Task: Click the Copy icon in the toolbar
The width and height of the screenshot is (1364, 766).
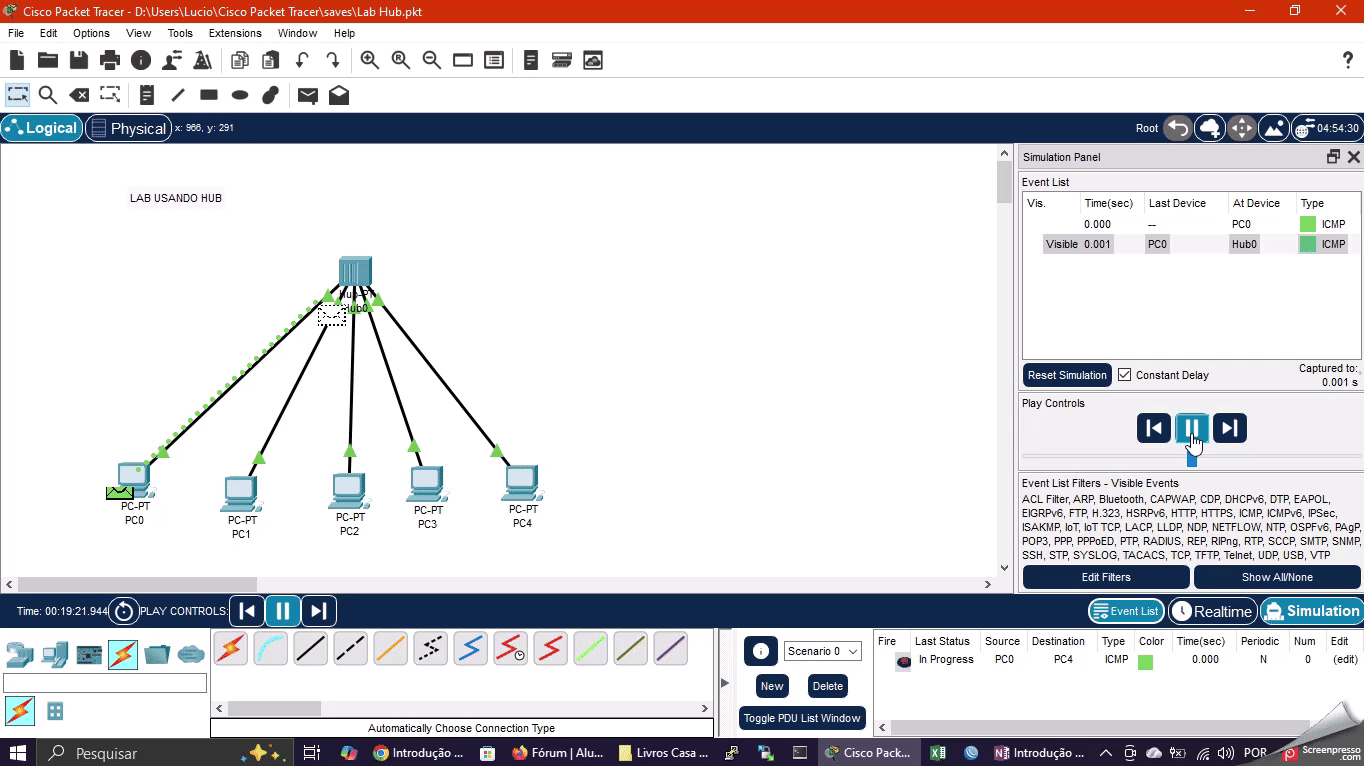Action: pos(240,61)
